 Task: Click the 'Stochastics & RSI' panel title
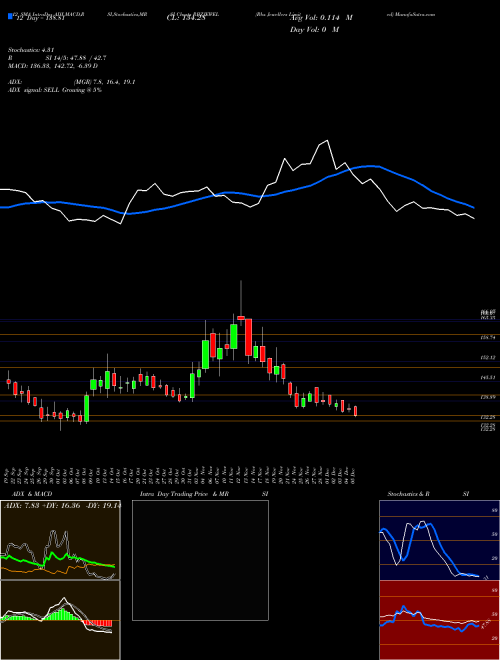pyautogui.click(x=428, y=494)
